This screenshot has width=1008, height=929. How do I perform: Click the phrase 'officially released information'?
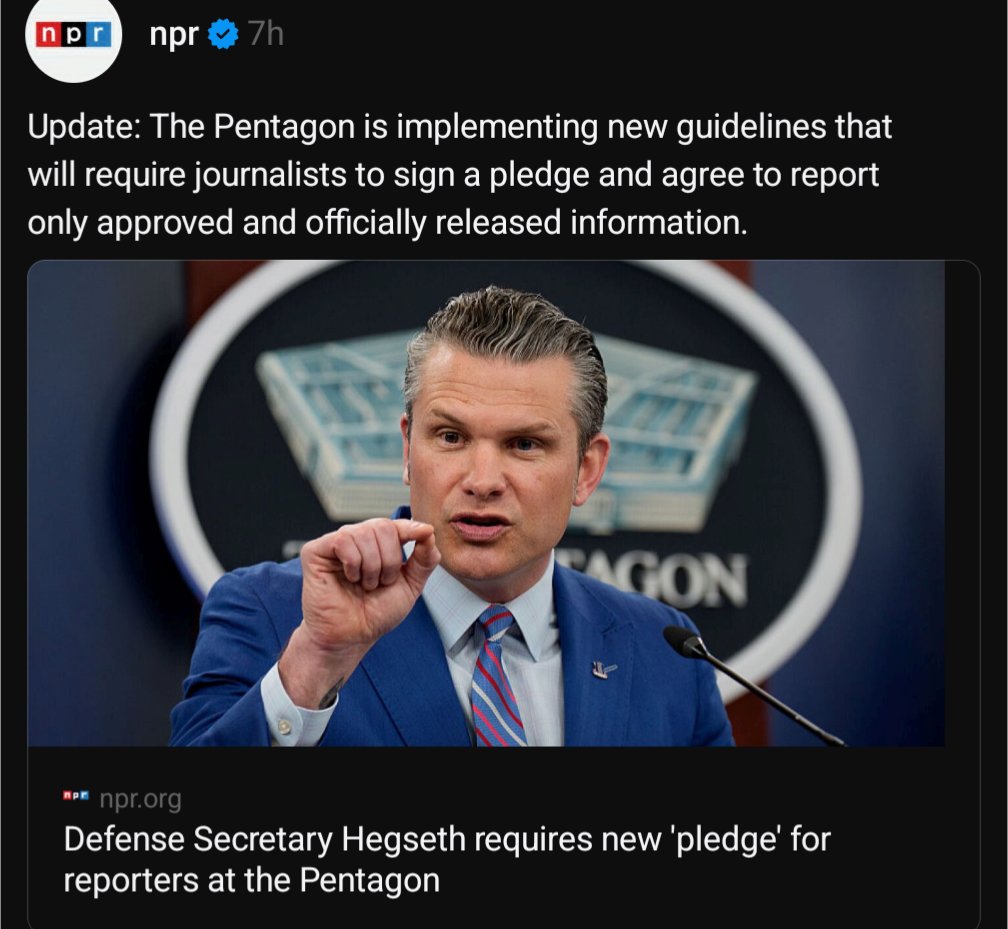point(526,223)
